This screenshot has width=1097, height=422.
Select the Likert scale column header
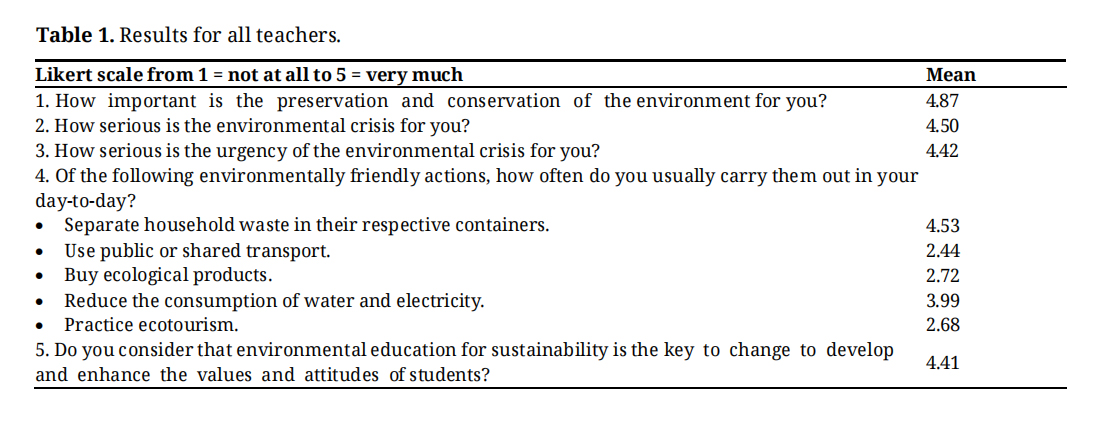pyautogui.click(x=249, y=75)
